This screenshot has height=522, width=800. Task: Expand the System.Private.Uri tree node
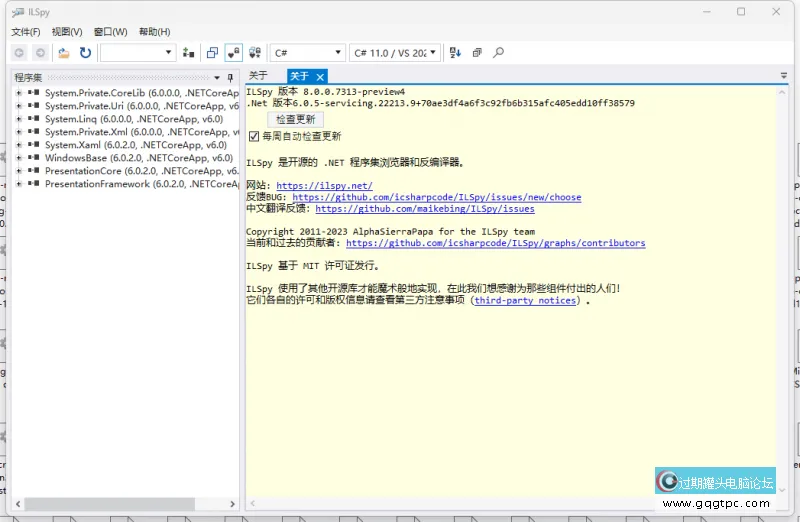point(19,106)
